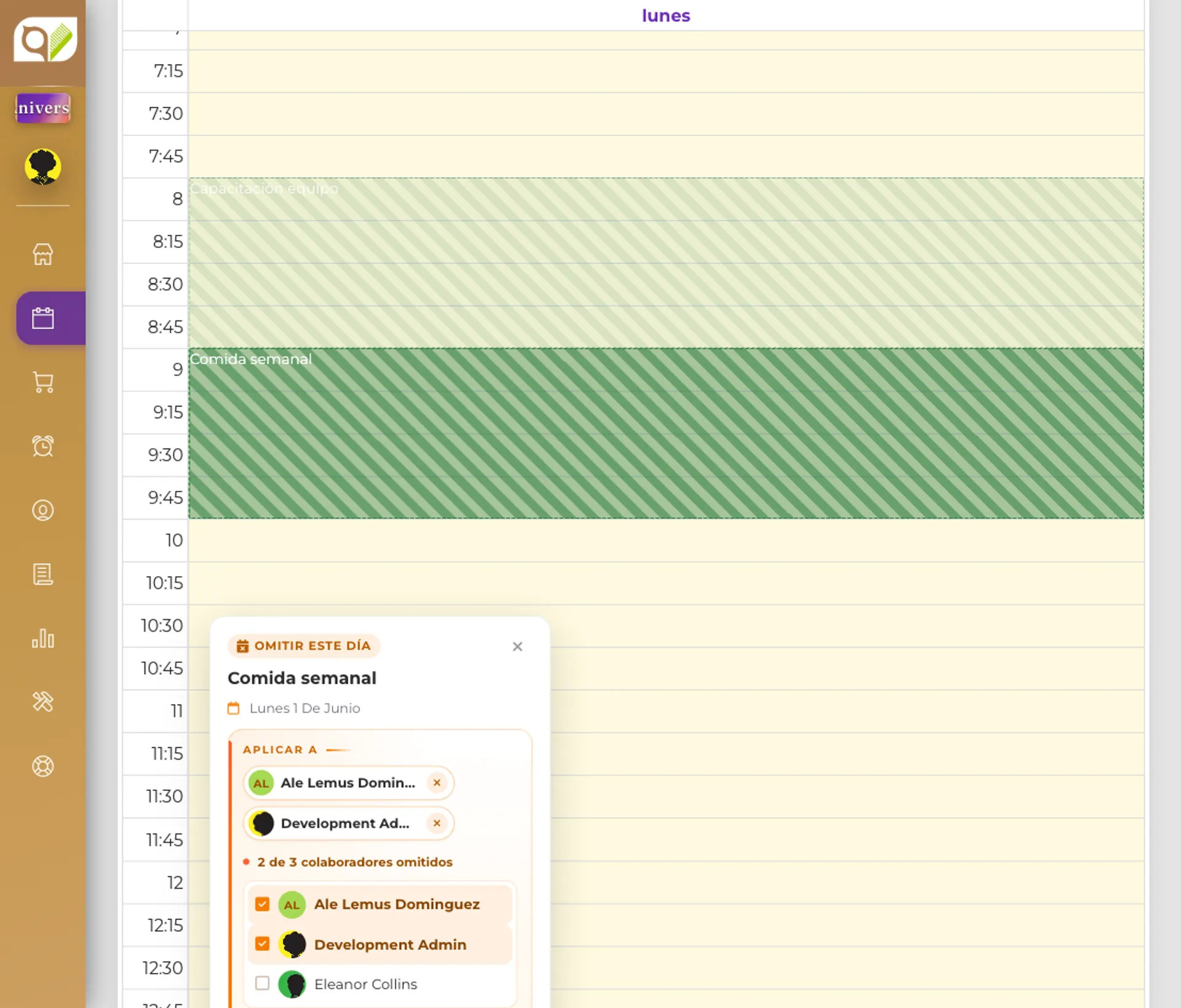The width and height of the screenshot is (1181, 1008).
Task: Open the user profile avatar in sidebar
Action: [42, 166]
